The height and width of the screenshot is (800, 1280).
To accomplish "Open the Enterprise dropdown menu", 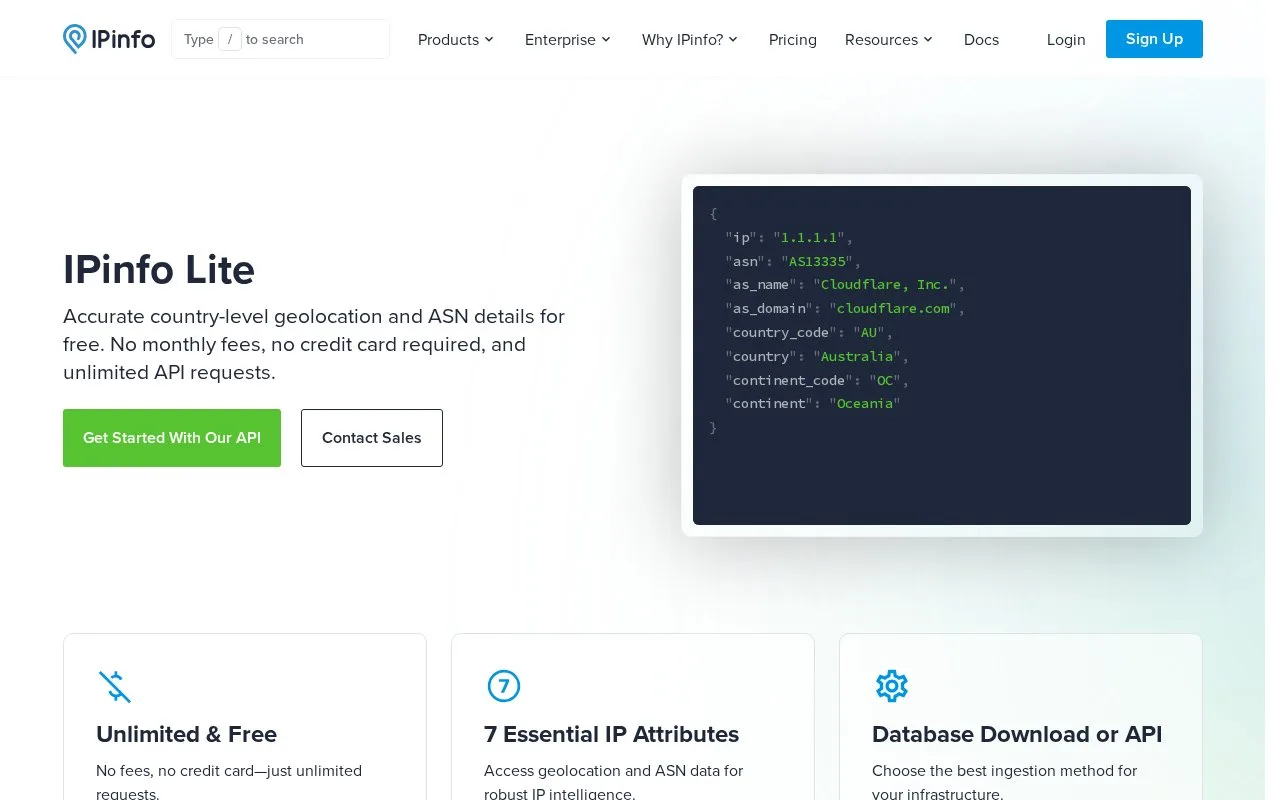I will (x=568, y=39).
